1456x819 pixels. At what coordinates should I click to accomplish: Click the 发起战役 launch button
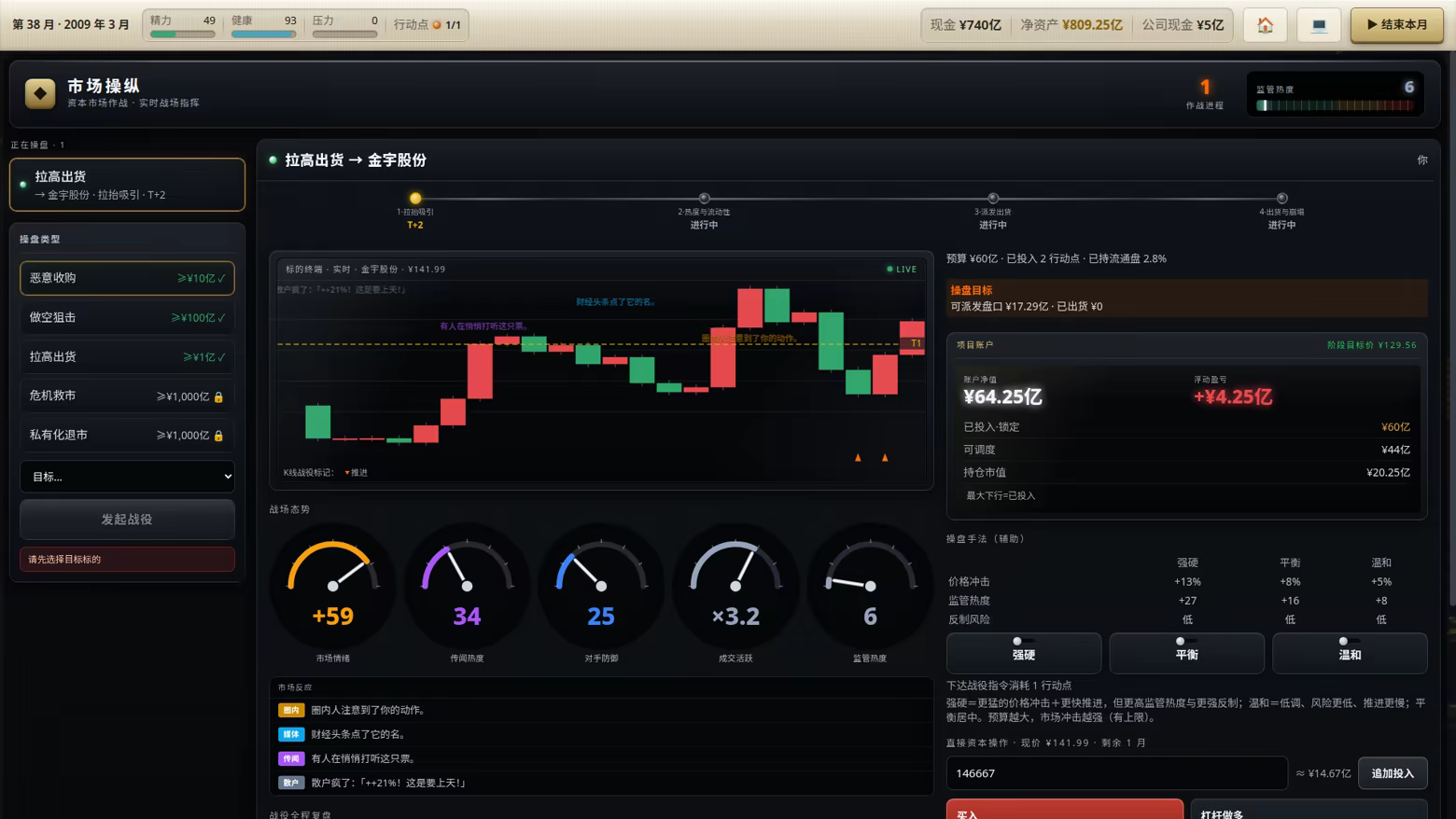tap(127, 520)
